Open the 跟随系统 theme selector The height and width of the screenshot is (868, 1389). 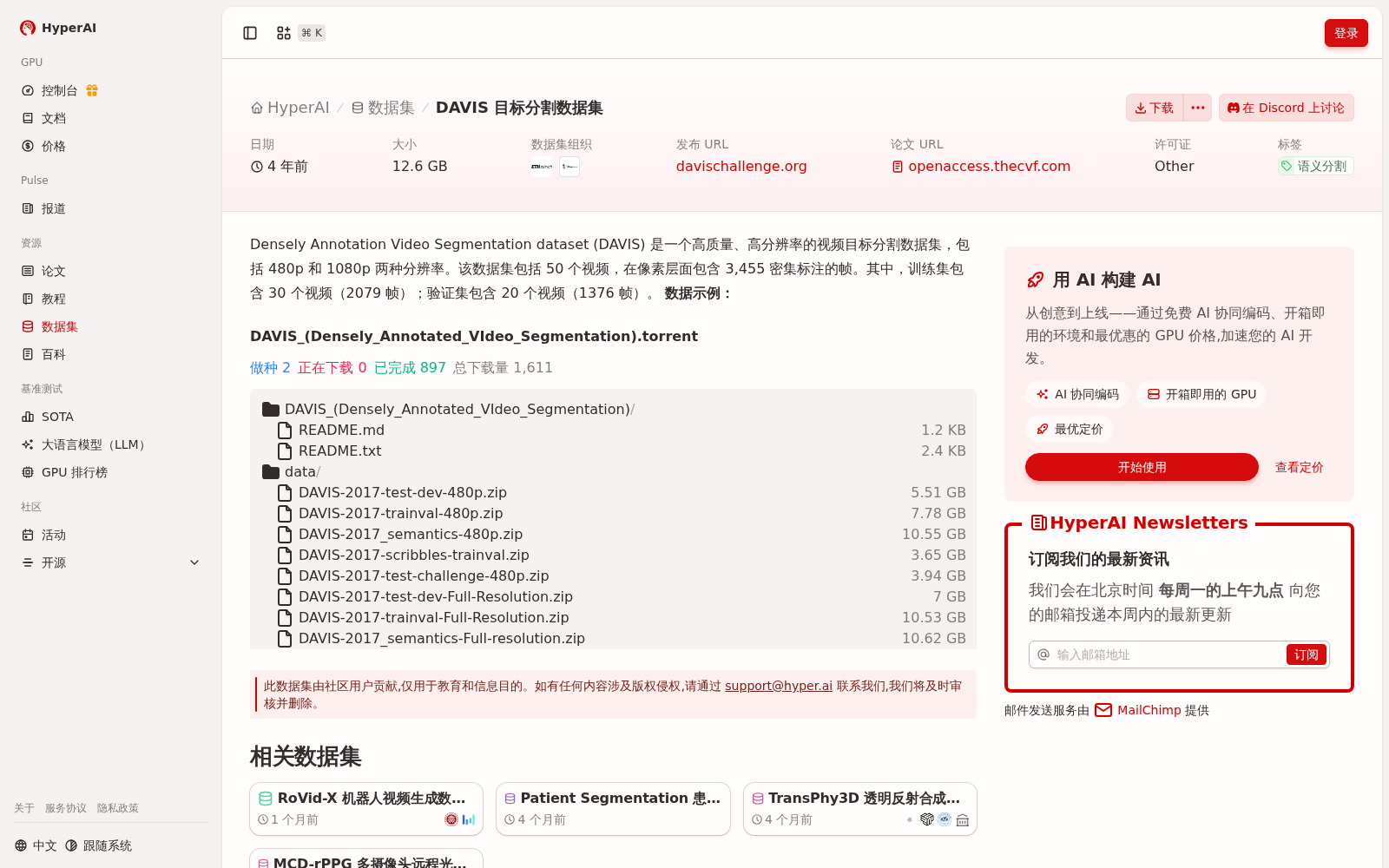[98, 845]
